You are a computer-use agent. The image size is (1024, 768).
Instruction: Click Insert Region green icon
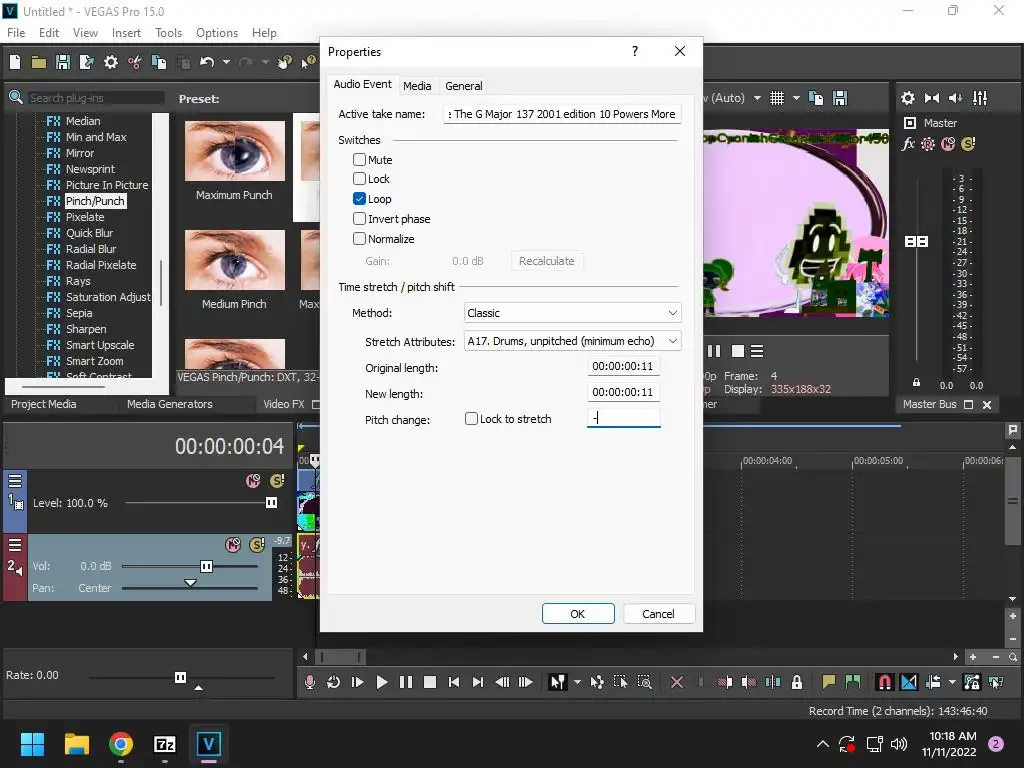coord(853,682)
